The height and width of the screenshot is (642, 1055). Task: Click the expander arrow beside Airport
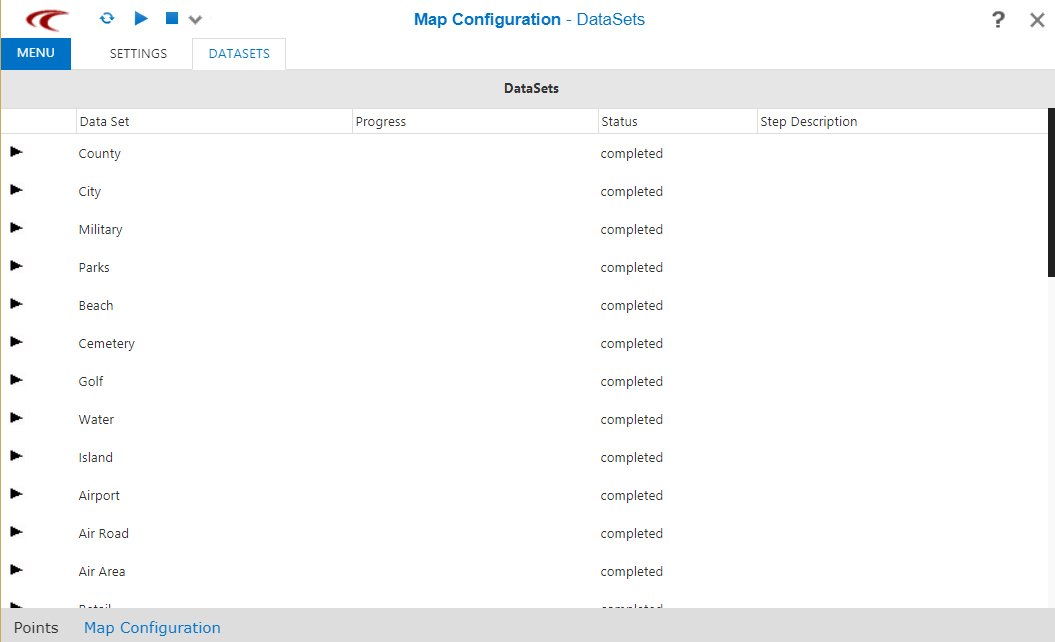click(15, 492)
